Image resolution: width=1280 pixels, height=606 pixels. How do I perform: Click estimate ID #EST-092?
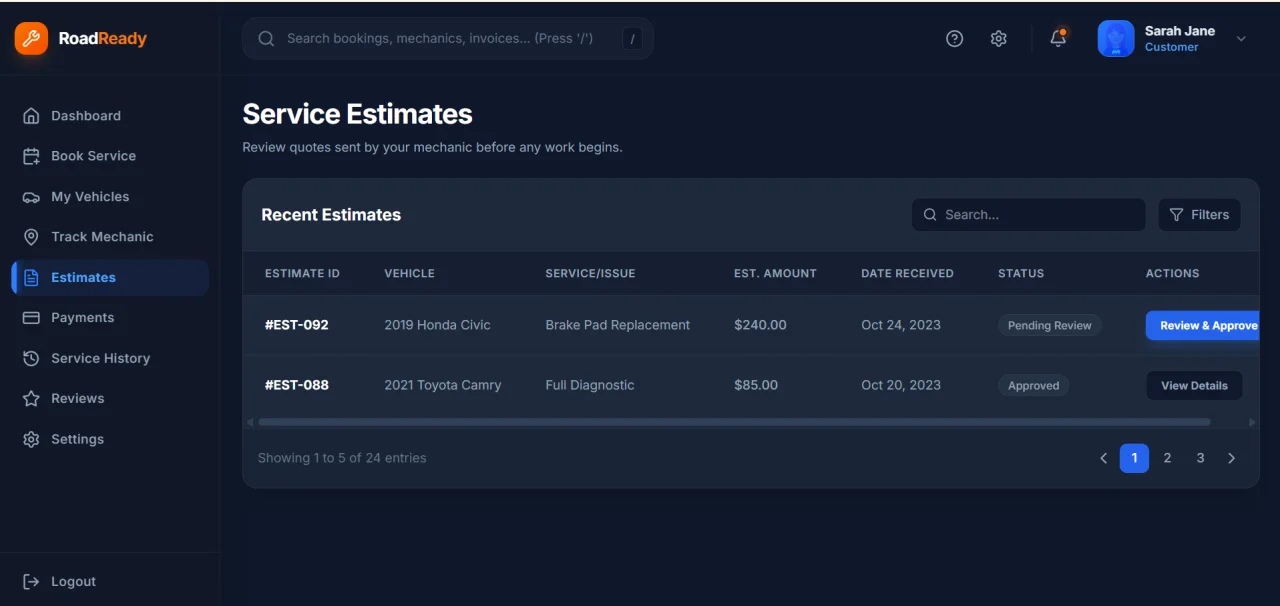(296, 325)
